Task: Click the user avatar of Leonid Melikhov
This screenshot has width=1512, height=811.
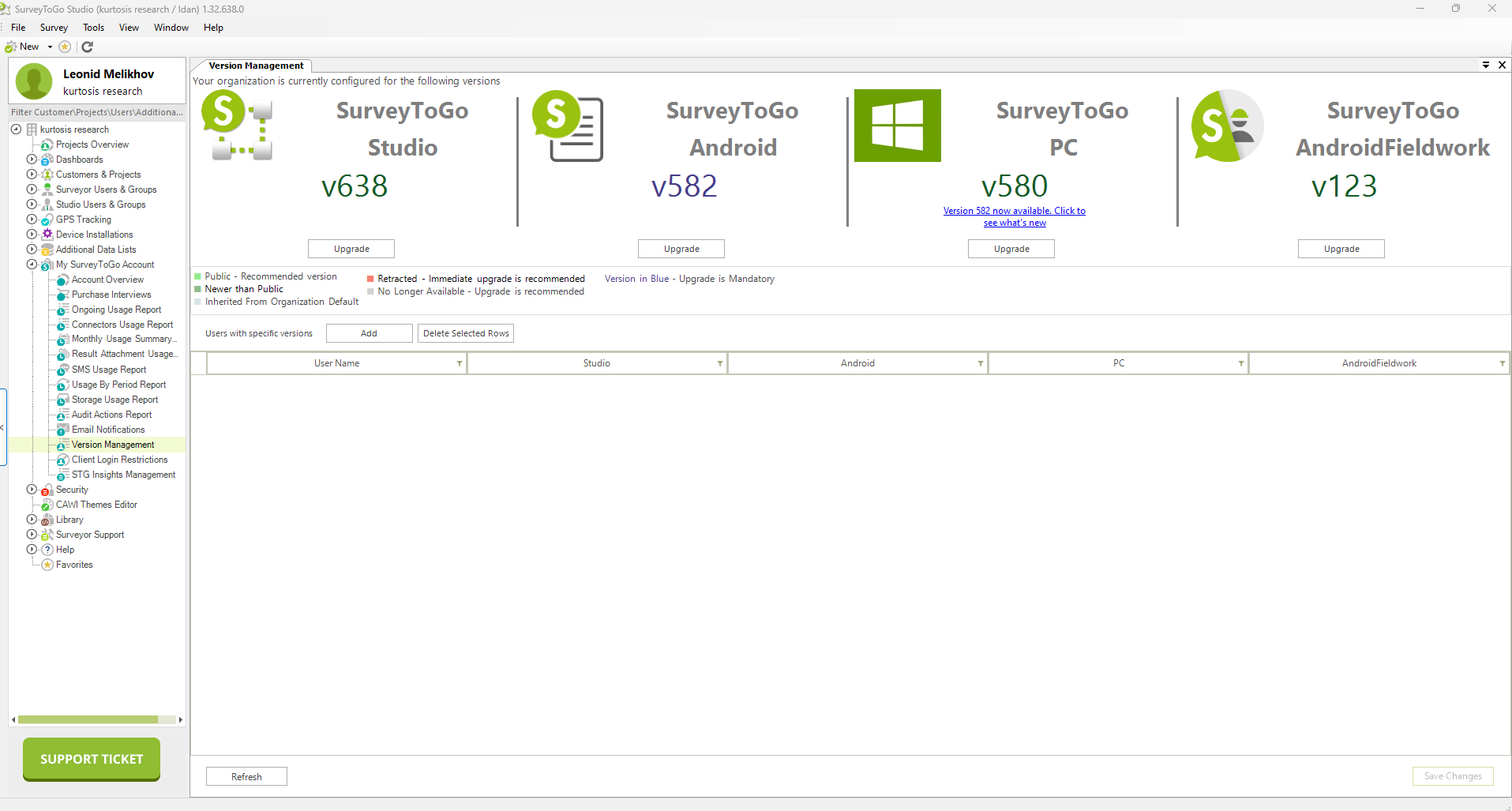Action: [x=34, y=81]
